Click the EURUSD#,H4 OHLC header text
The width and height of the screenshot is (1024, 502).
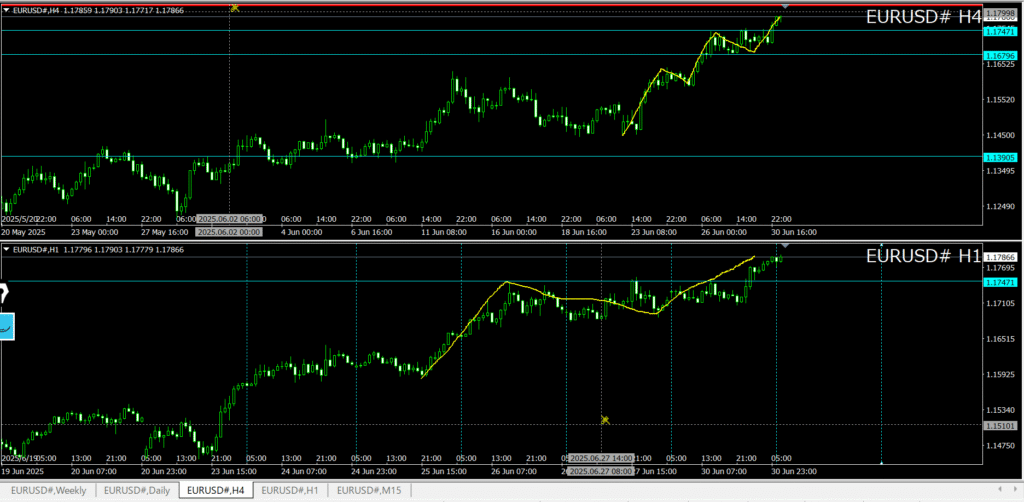[98, 10]
